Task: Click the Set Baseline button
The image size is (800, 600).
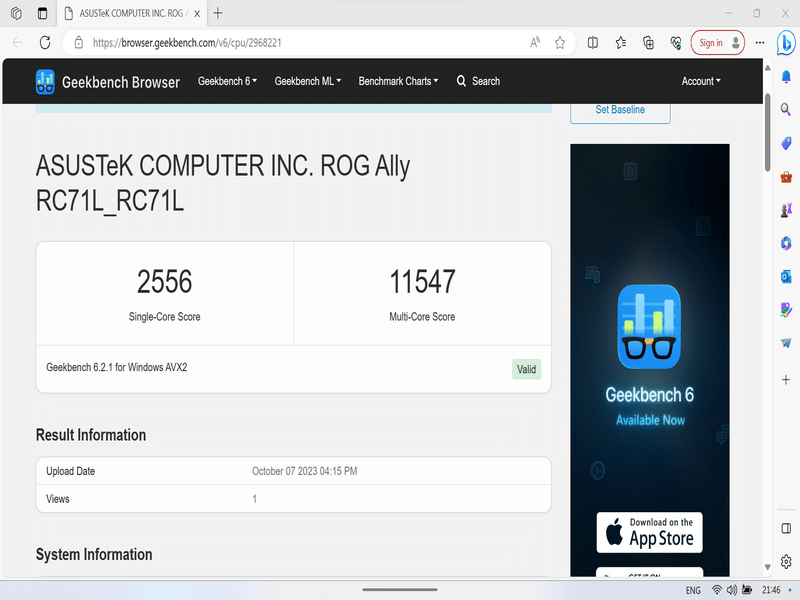Action: [620, 110]
